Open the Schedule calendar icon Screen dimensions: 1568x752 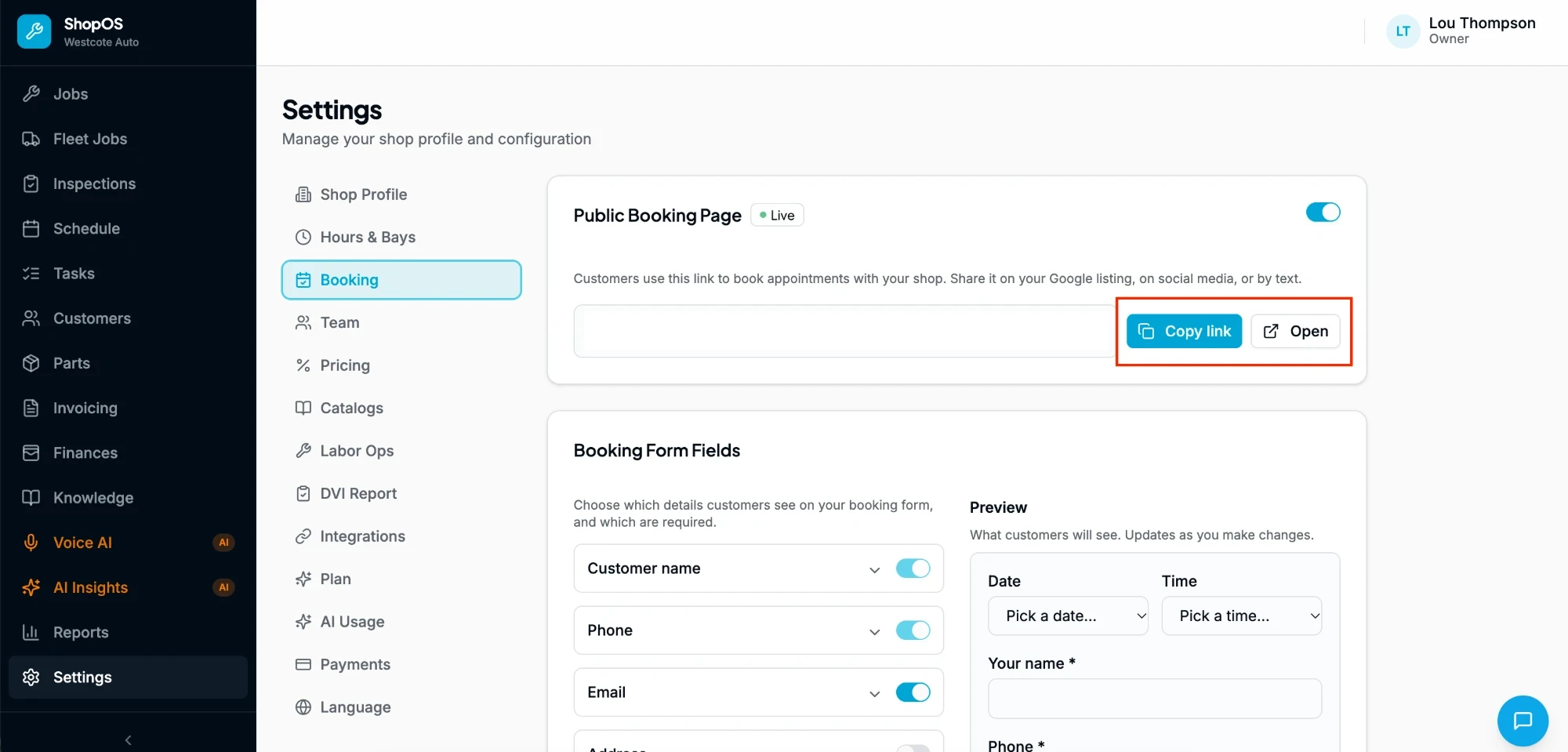pyautogui.click(x=31, y=228)
